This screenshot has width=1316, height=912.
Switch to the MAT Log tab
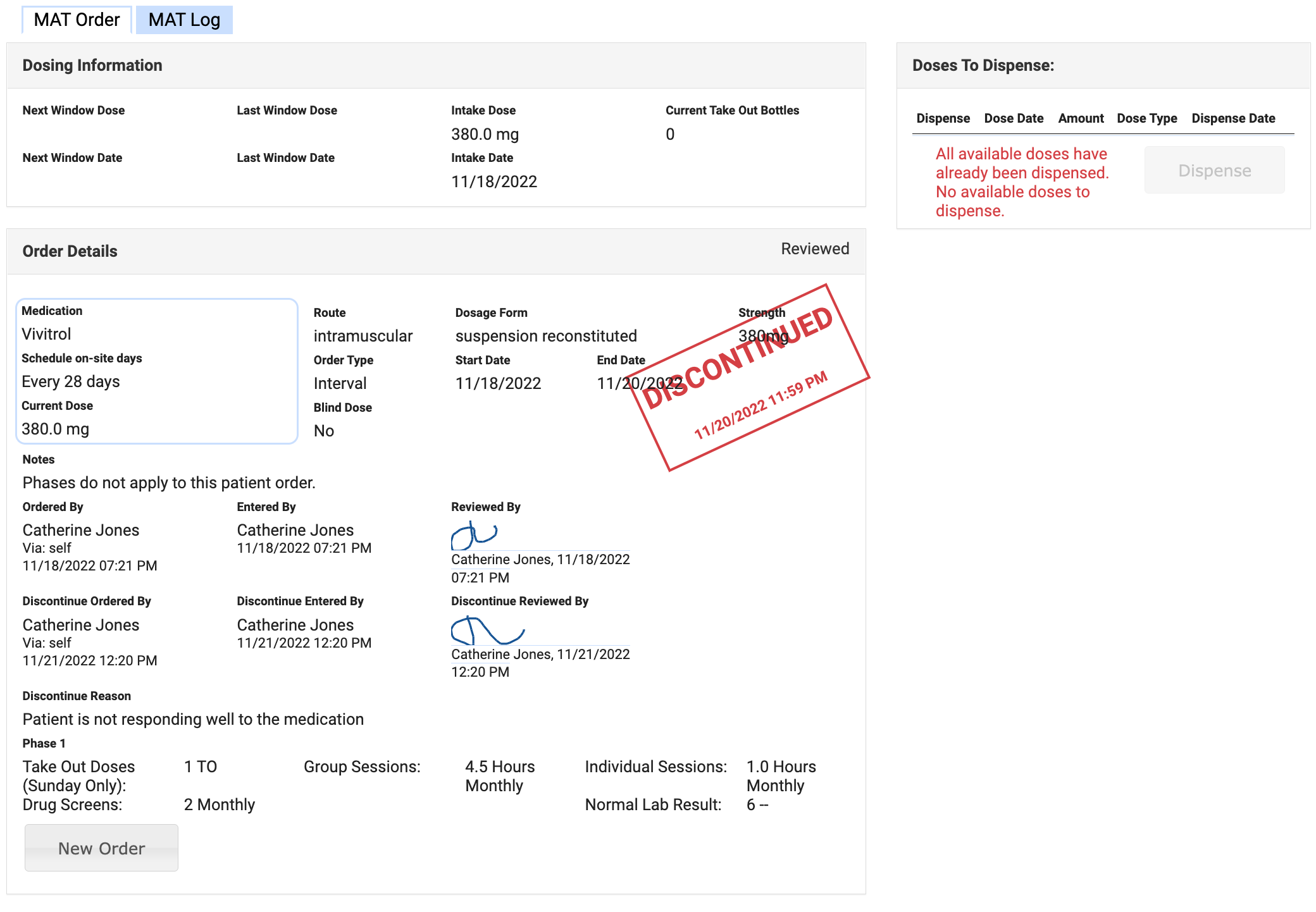184,20
